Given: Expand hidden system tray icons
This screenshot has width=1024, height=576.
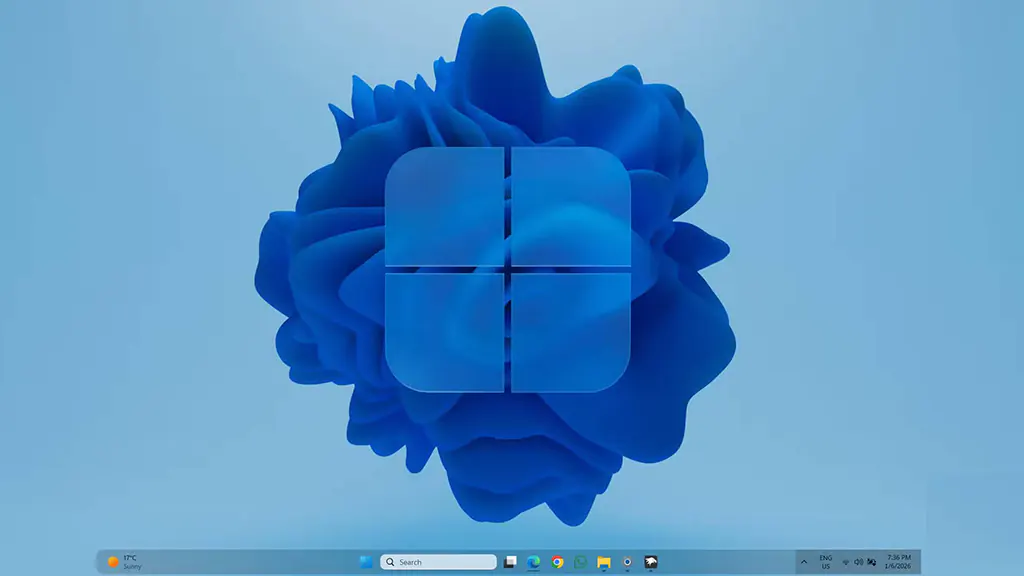Looking at the screenshot, I should [804, 561].
